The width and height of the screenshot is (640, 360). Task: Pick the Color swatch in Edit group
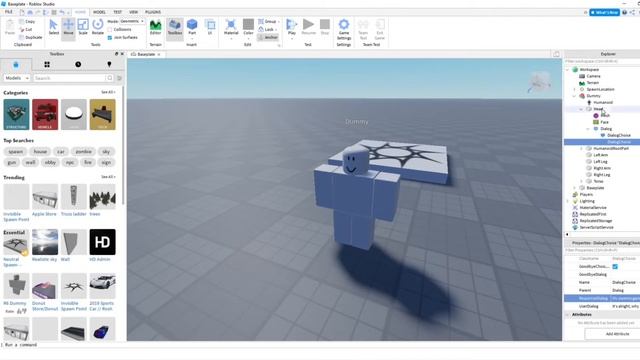point(248,24)
